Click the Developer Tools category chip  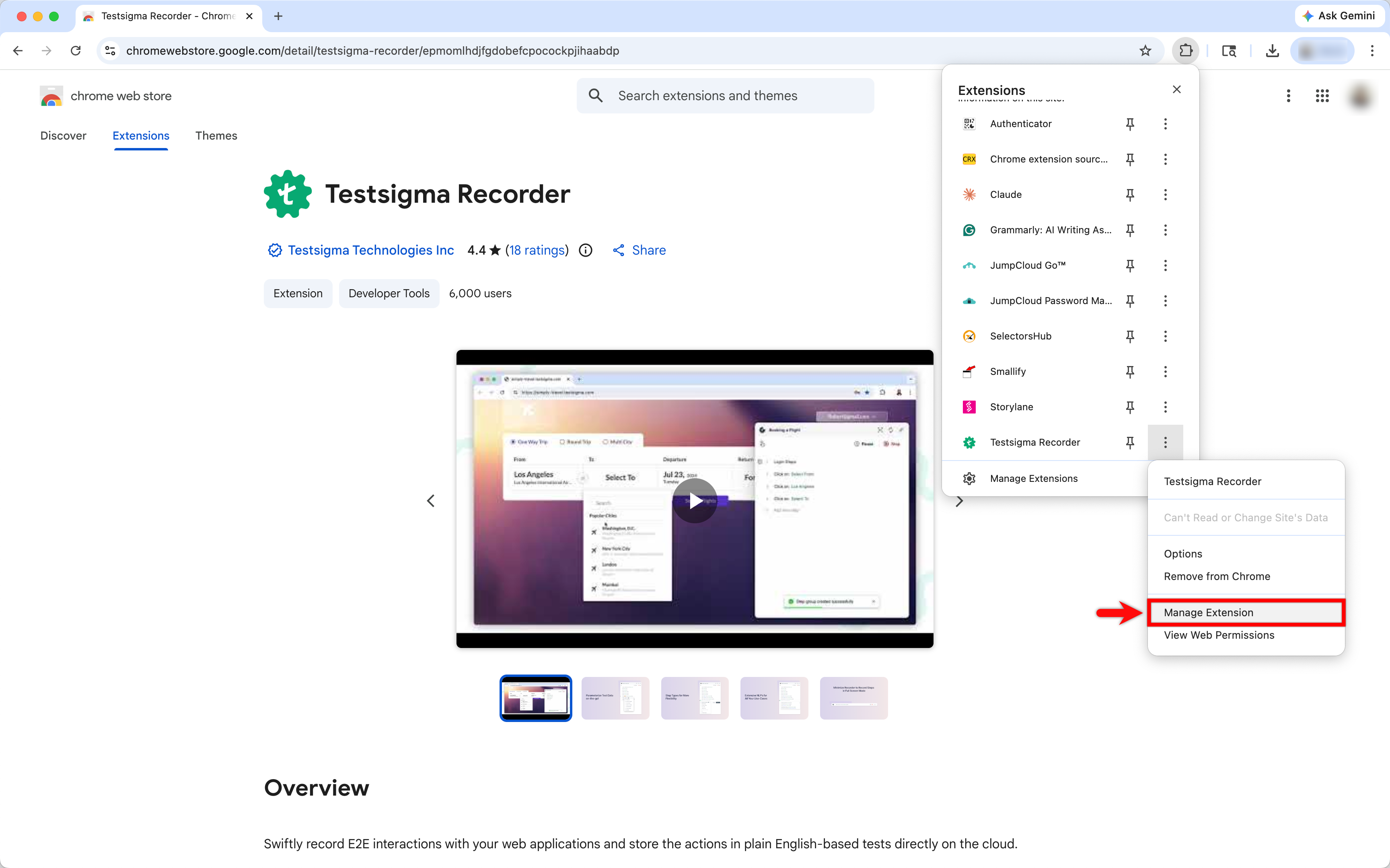point(389,294)
